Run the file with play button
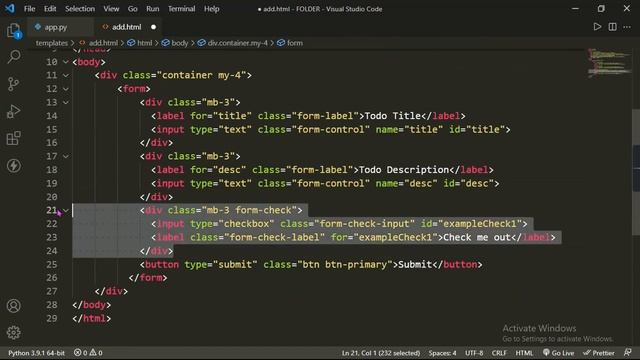 [x=597, y=27]
